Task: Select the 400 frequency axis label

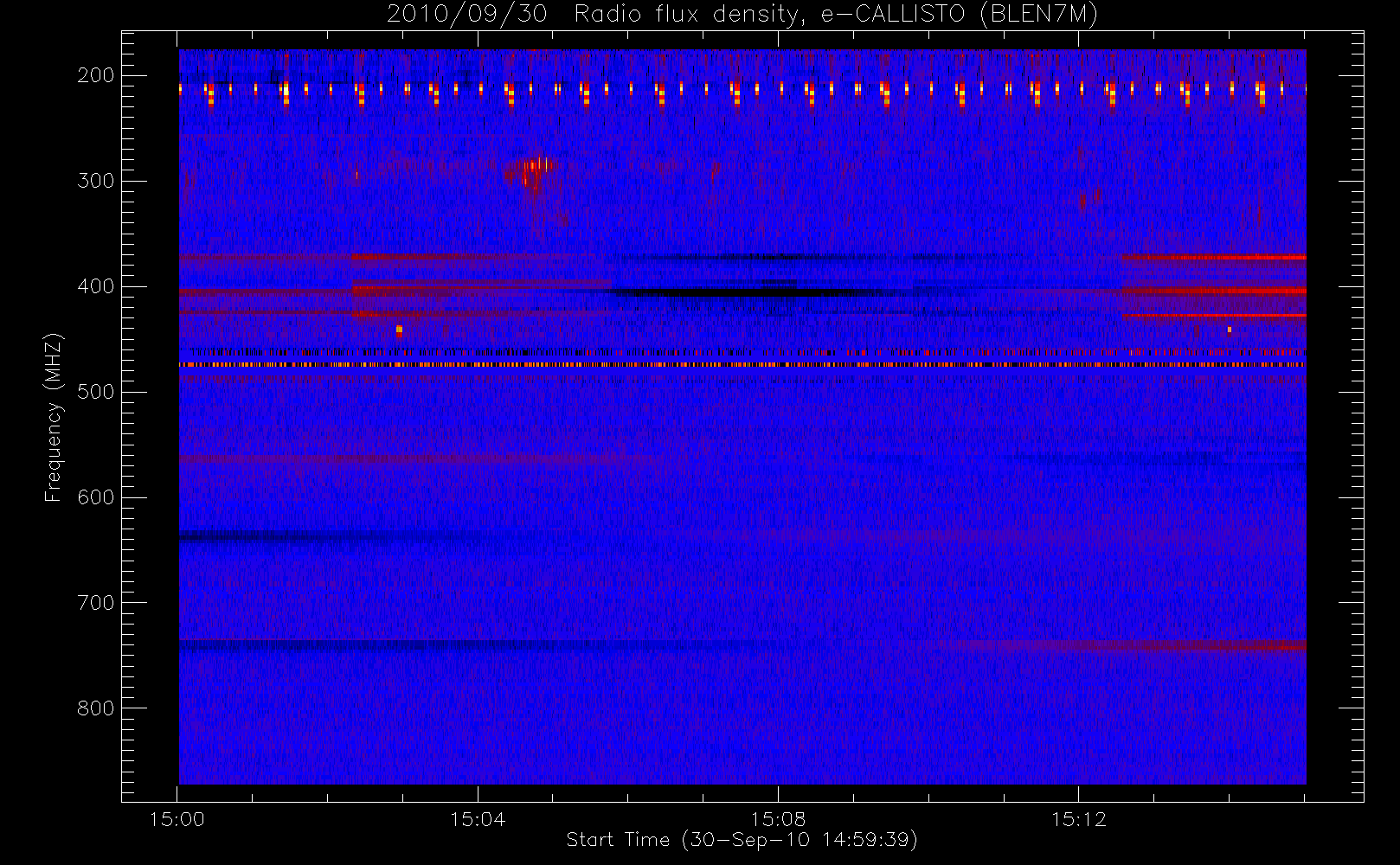Action: 96,286
